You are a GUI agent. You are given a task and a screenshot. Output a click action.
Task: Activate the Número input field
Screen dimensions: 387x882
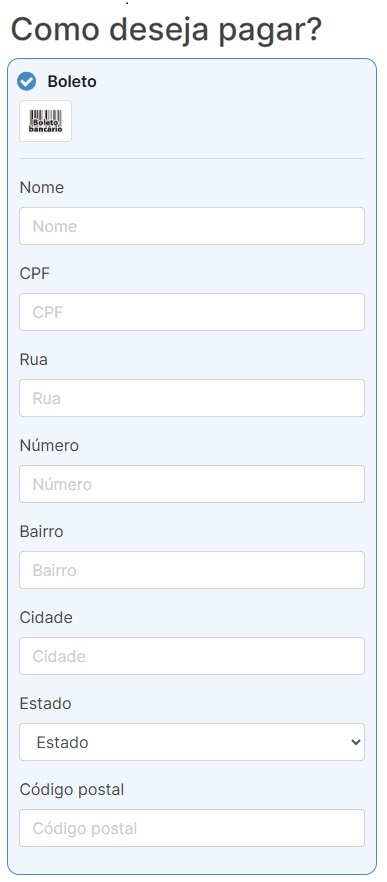click(192, 484)
